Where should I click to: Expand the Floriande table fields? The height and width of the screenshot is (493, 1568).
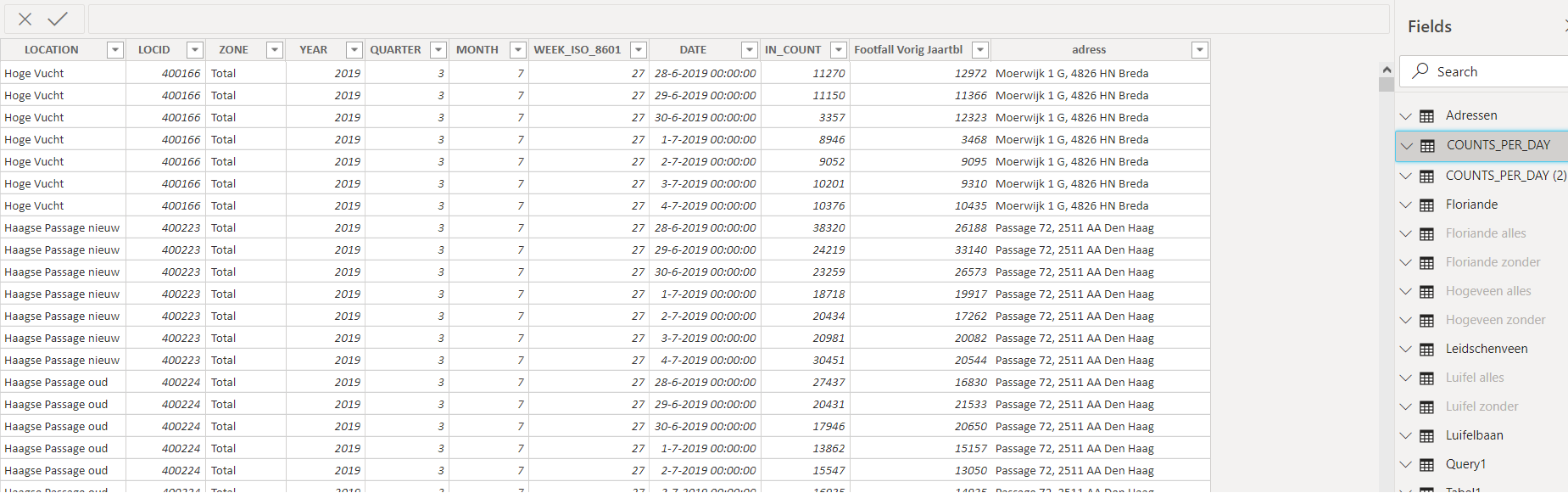(x=1406, y=205)
